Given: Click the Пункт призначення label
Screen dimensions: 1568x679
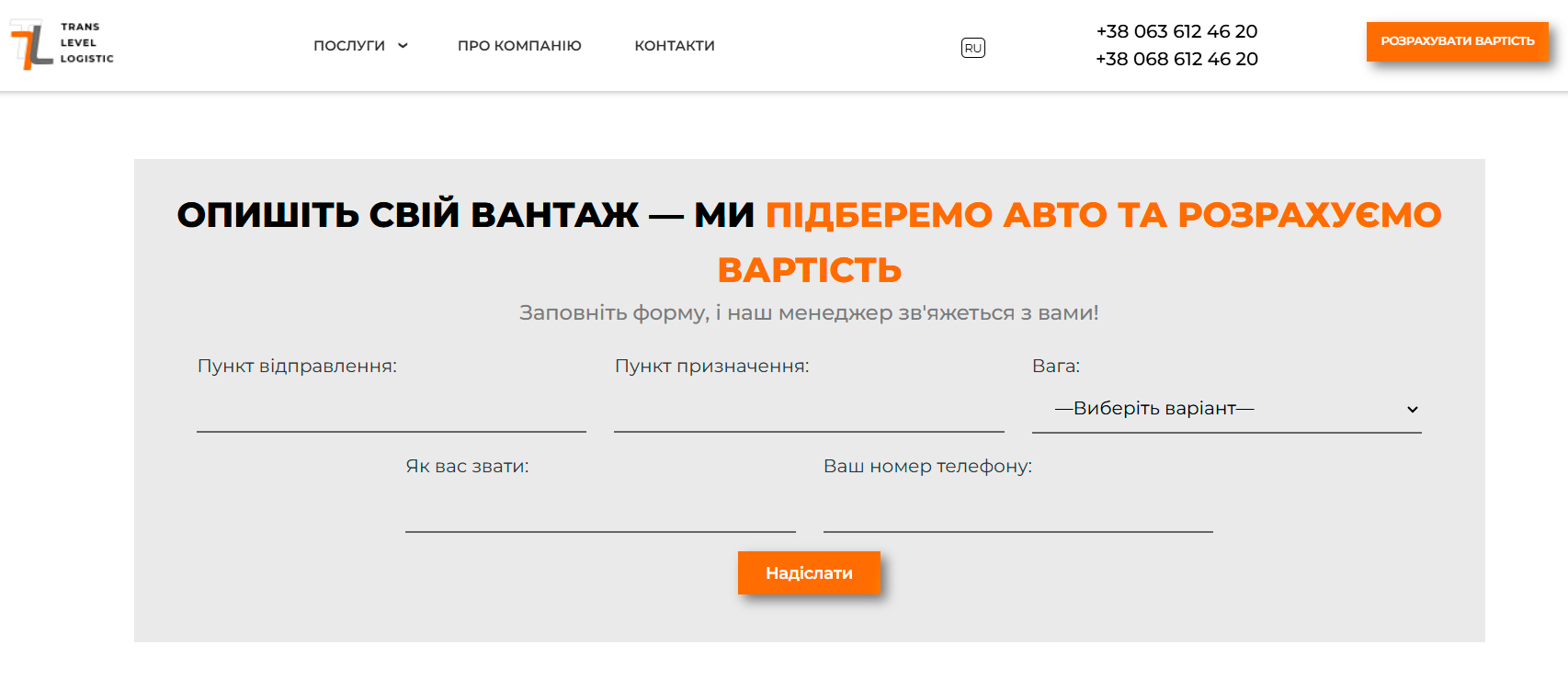Looking at the screenshot, I should pyautogui.click(x=711, y=366).
